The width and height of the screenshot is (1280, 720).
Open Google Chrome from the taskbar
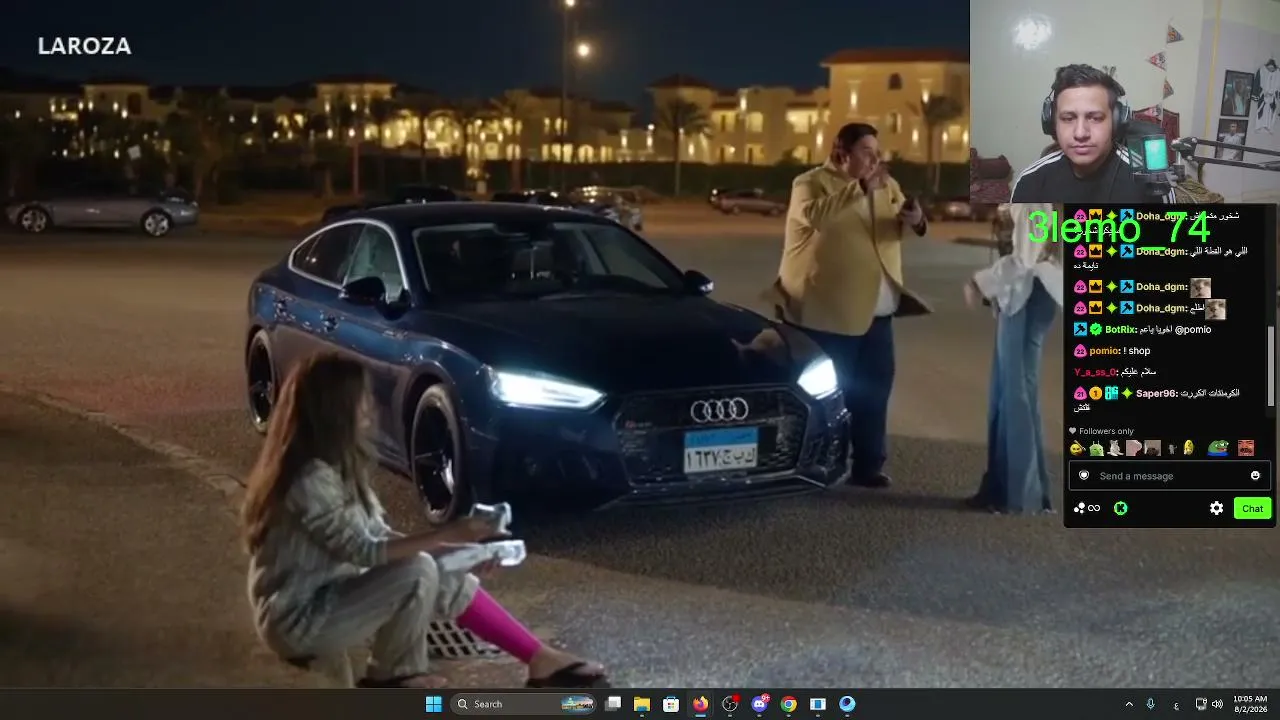[789, 704]
